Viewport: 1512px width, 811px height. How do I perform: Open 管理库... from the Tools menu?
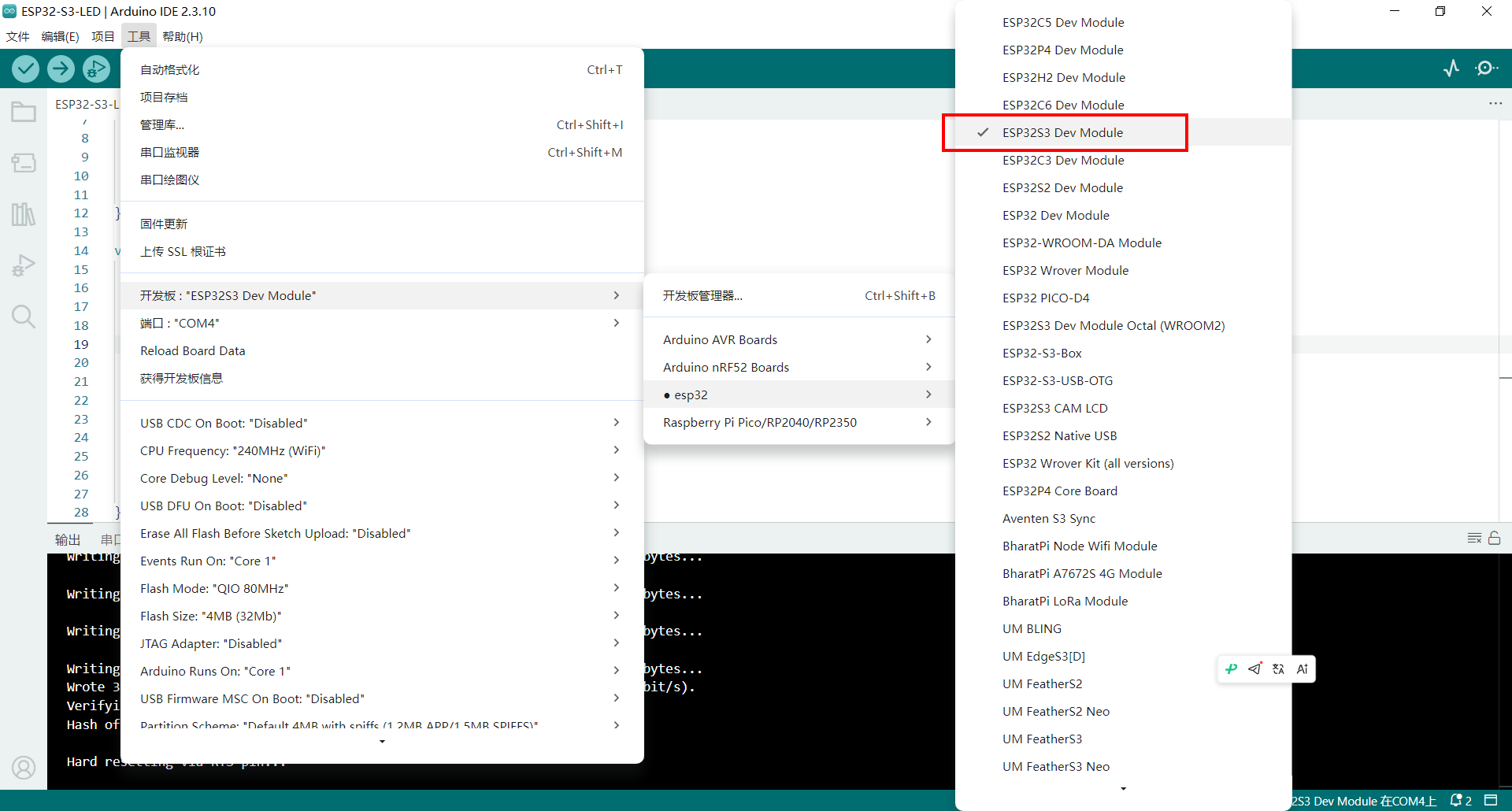tap(382, 124)
